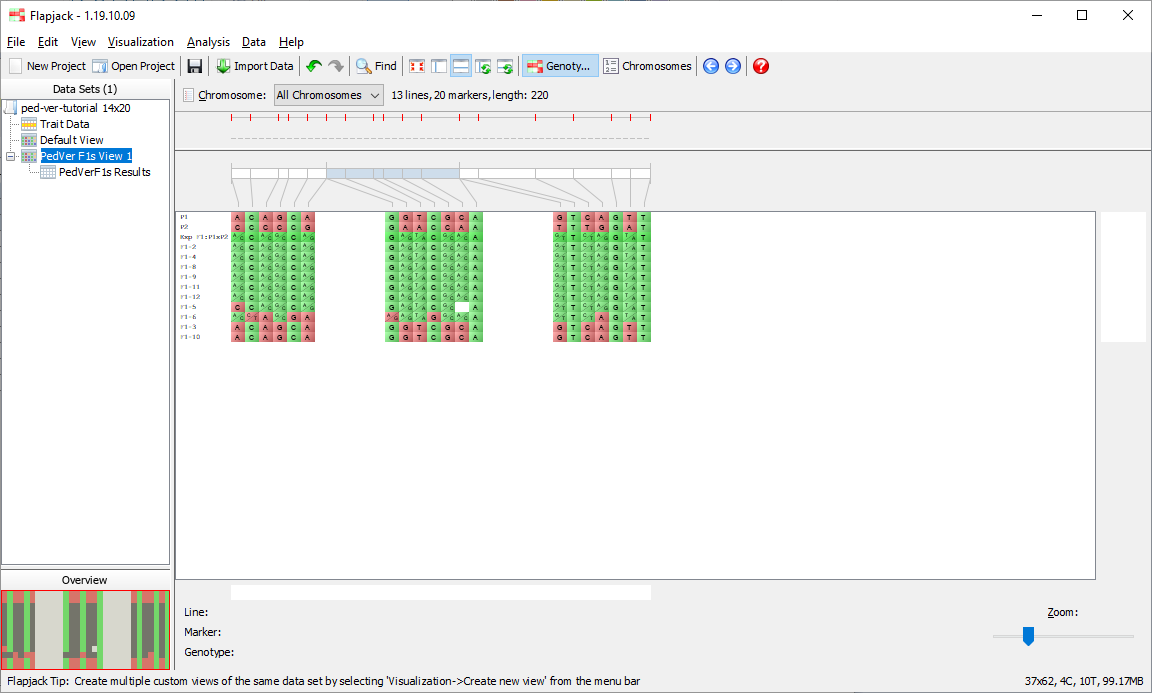Select the ped-ver-tutorial 14x20 data set
Image resolution: width=1152 pixels, height=693 pixels.
[76, 108]
